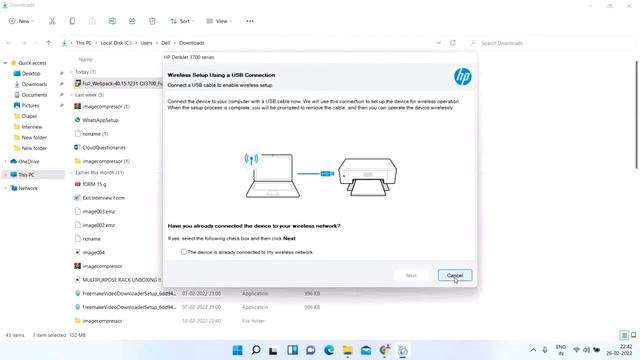Open the View dropdown
This screenshot has height=360, width=640.
[x=219, y=21]
